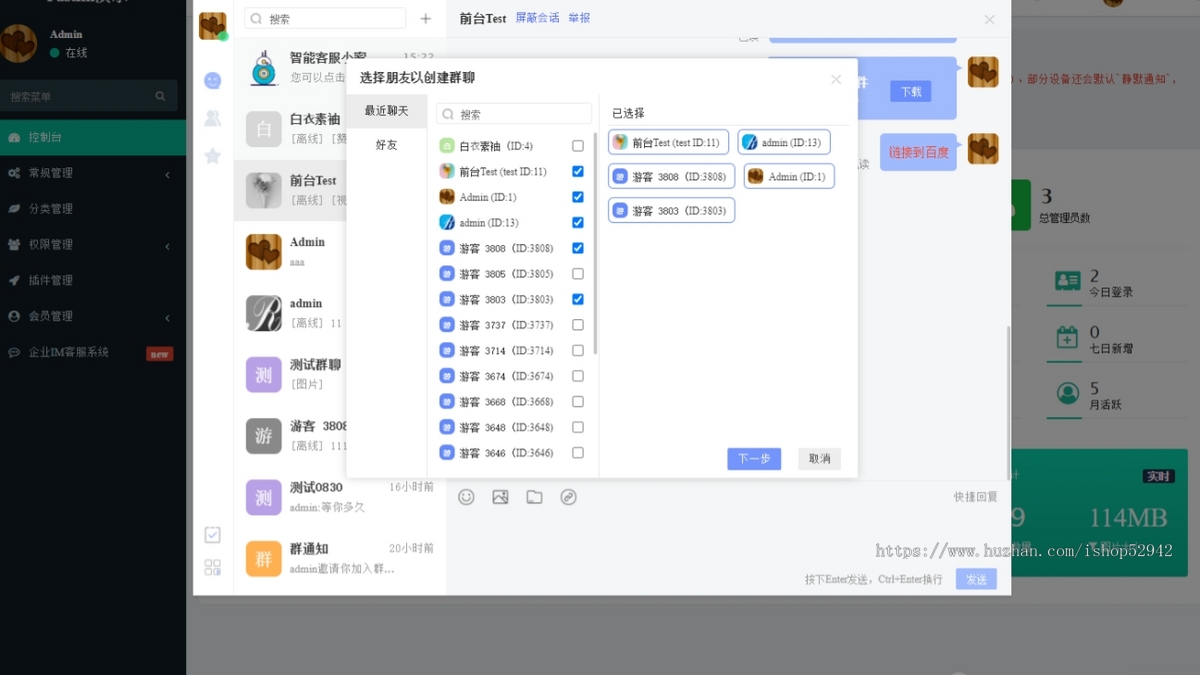This screenshot has height=675, width=1200.
Task: Click the user avatar in IM sidebar top
Action: (x=212, y=25)
